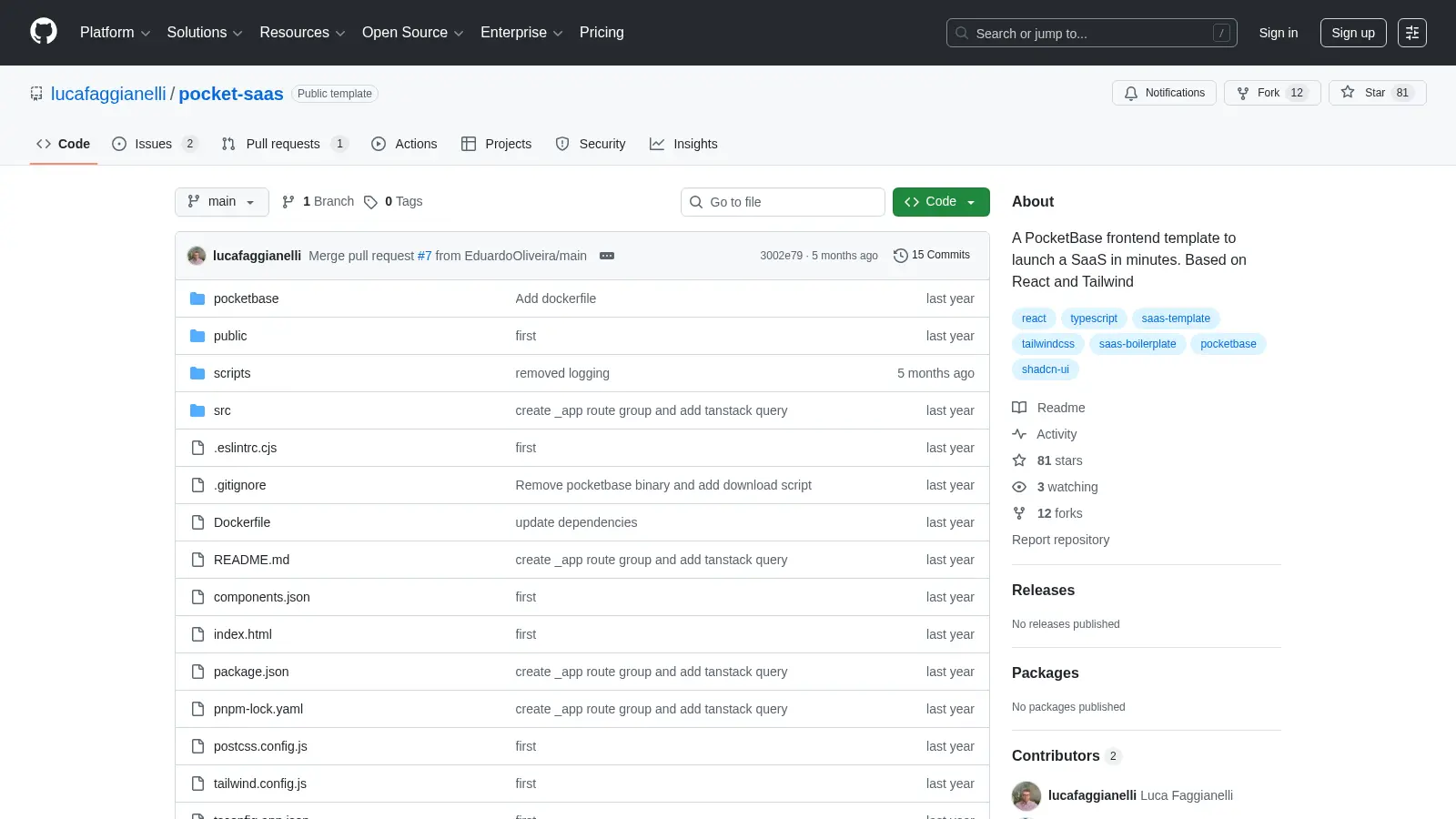1456x819 pixels.
Task: View the 15 Commits history
Action: [x=932, y=256]
